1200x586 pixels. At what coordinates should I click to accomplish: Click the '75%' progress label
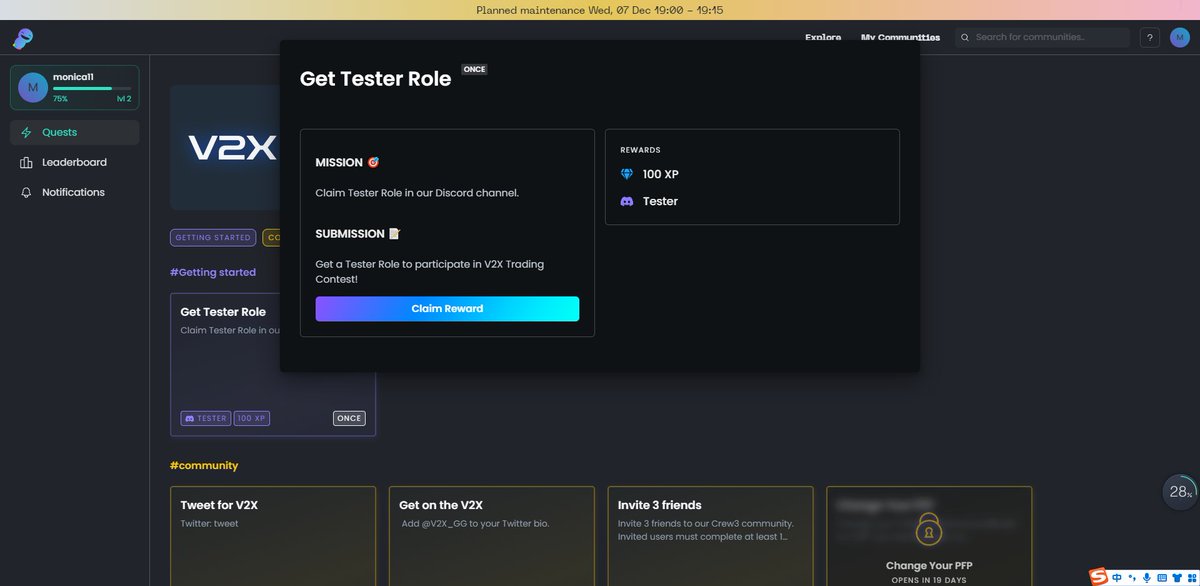point(60,99)
